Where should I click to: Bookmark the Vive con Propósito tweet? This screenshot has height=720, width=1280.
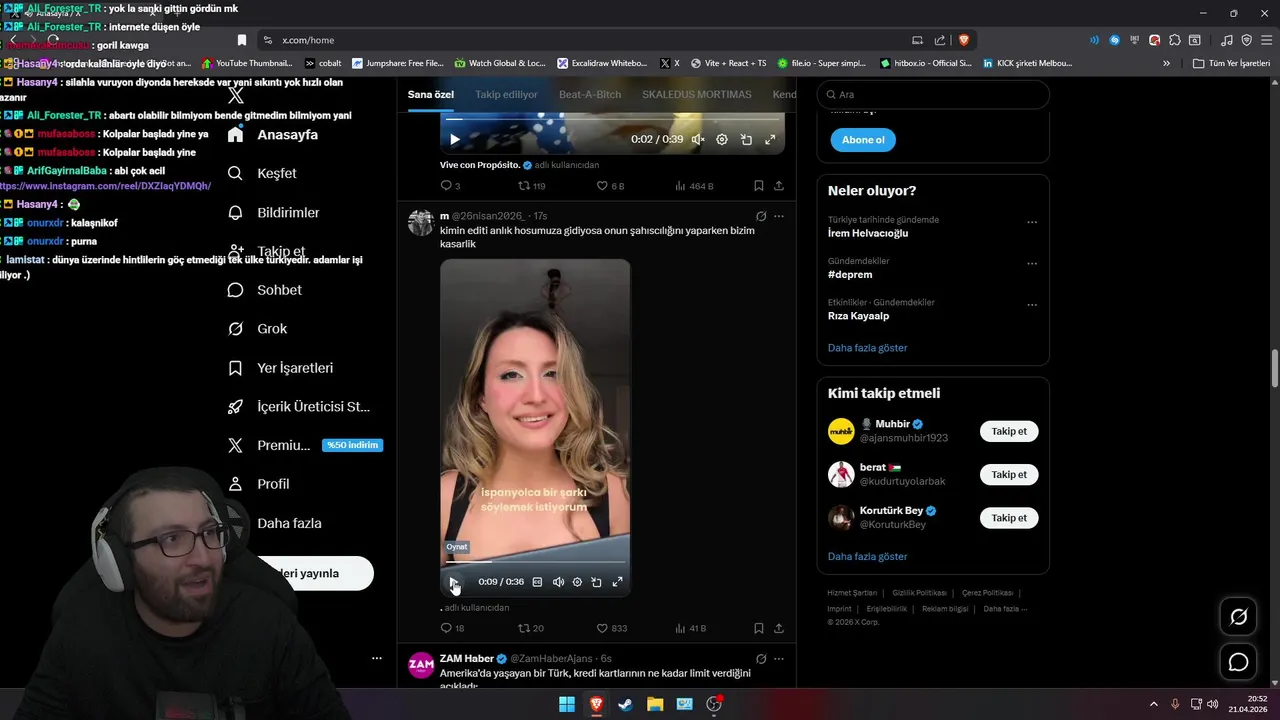[x=759, y=186]
